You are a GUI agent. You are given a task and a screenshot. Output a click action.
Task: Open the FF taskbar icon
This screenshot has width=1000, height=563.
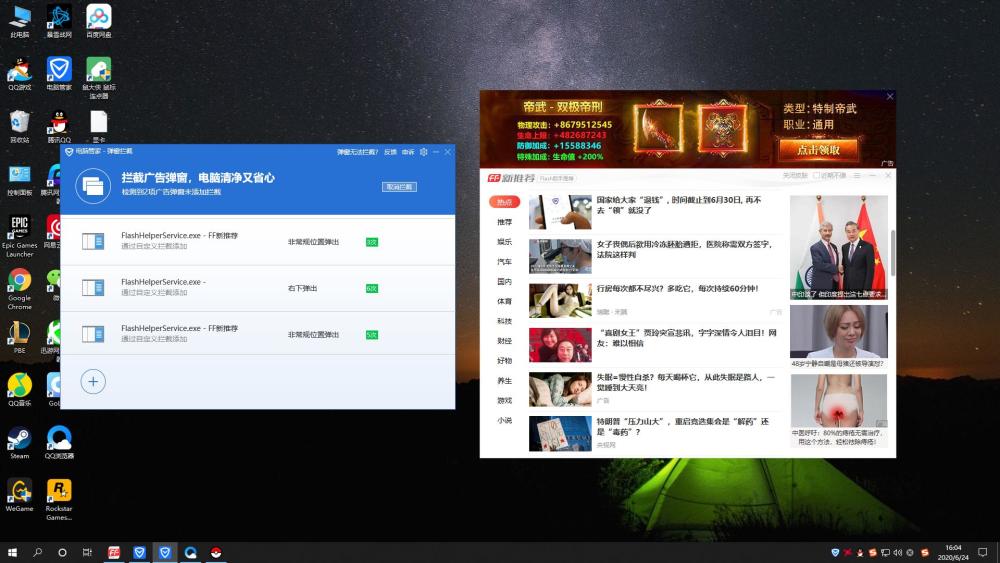(114, 552)
